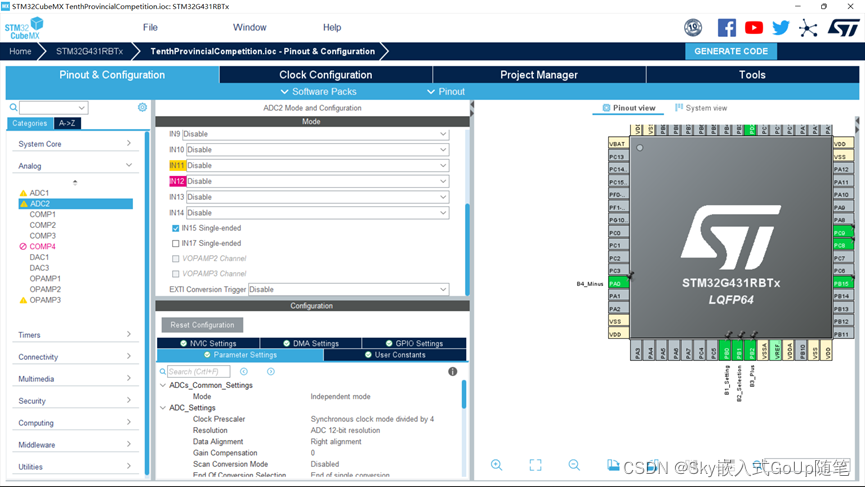Click the green PC8 pin on the chip
Viewport: 865px width, 487px height.
click(x=843, y=245)
